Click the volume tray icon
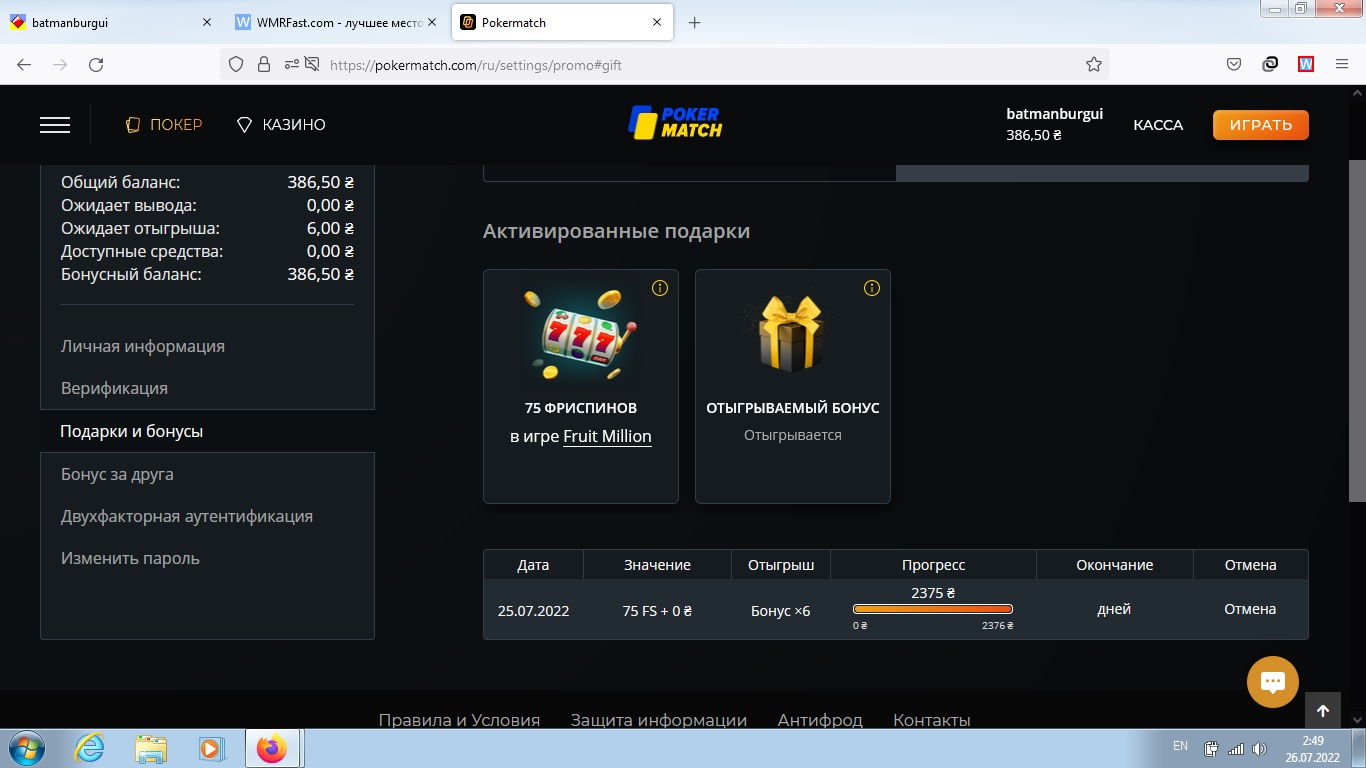The image size is (1366, 768). pos(1259,748)
